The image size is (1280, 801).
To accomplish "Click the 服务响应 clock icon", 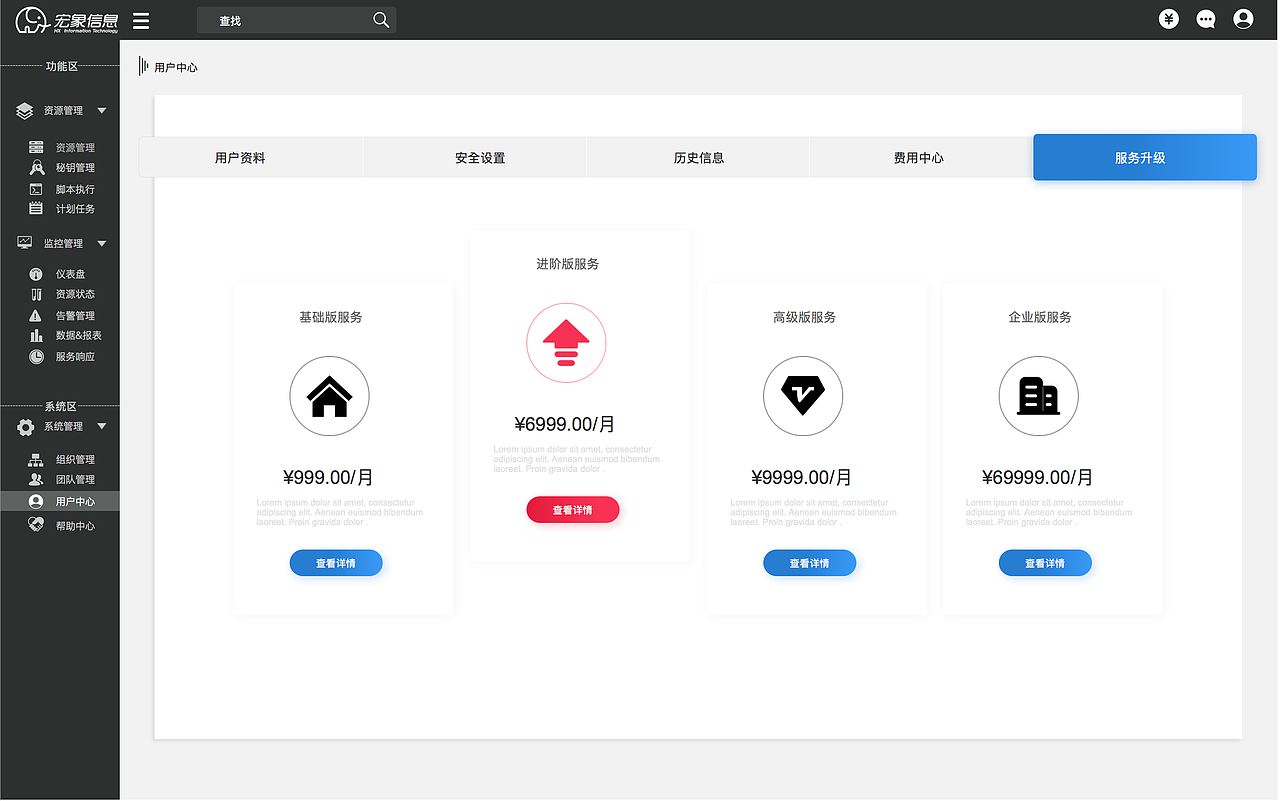I will pyautogui.click(x=36, y=357).
